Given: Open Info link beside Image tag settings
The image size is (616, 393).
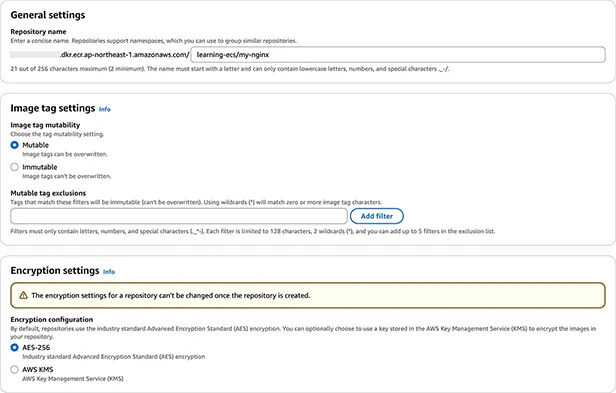Looking at the screenshot, I should click(104, 109).
